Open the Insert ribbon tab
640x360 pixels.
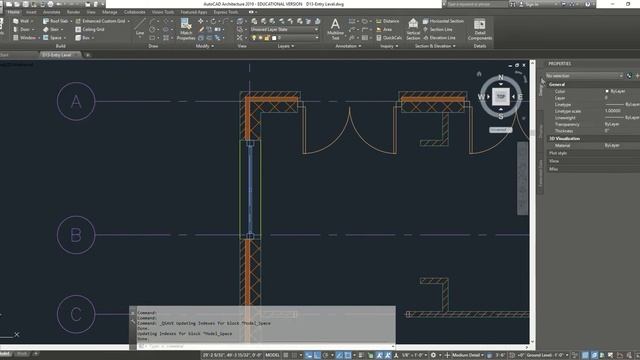point(31,12)
